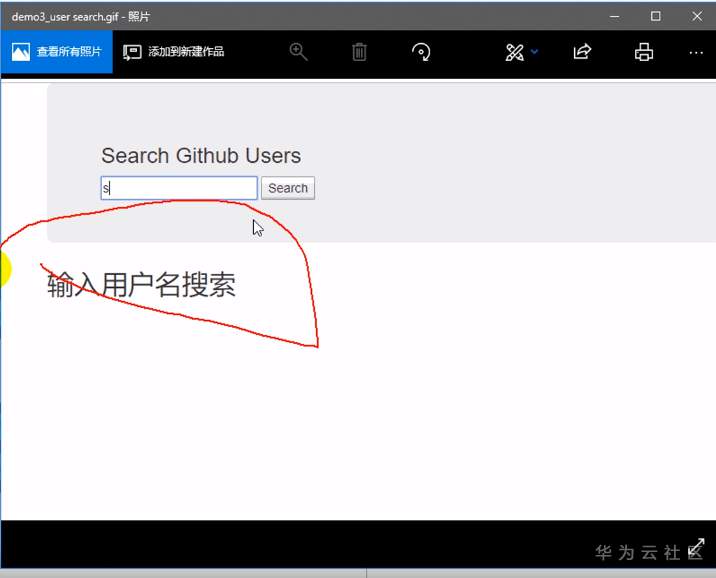Expand the Edit & Create dropdown arrow
Screen dimensions: 716x578
(x=534, y=52)
